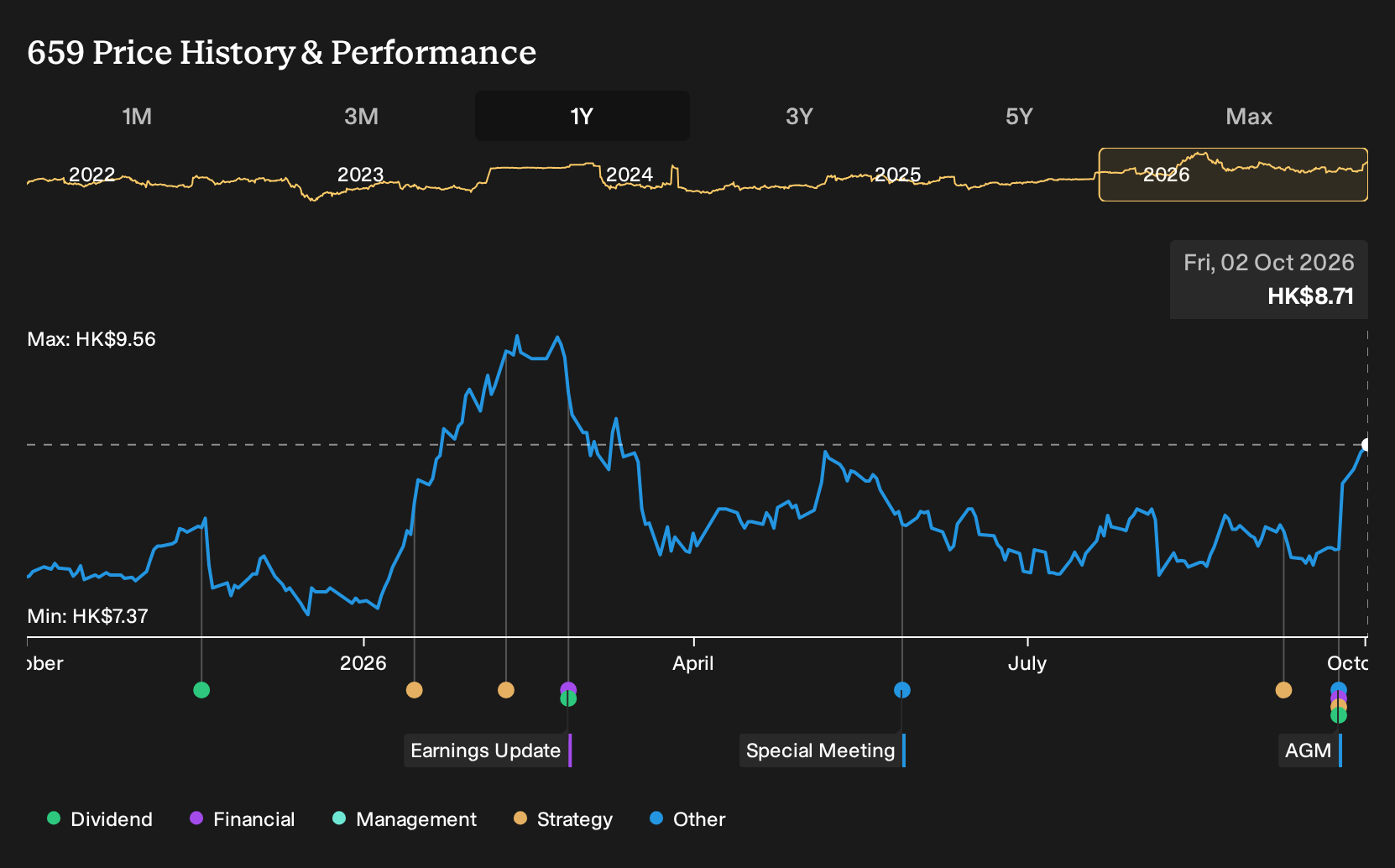Click green Dividend dot above Earnings Update label
The width and height of the screenshot is (1395, 868).
point(568,698)
